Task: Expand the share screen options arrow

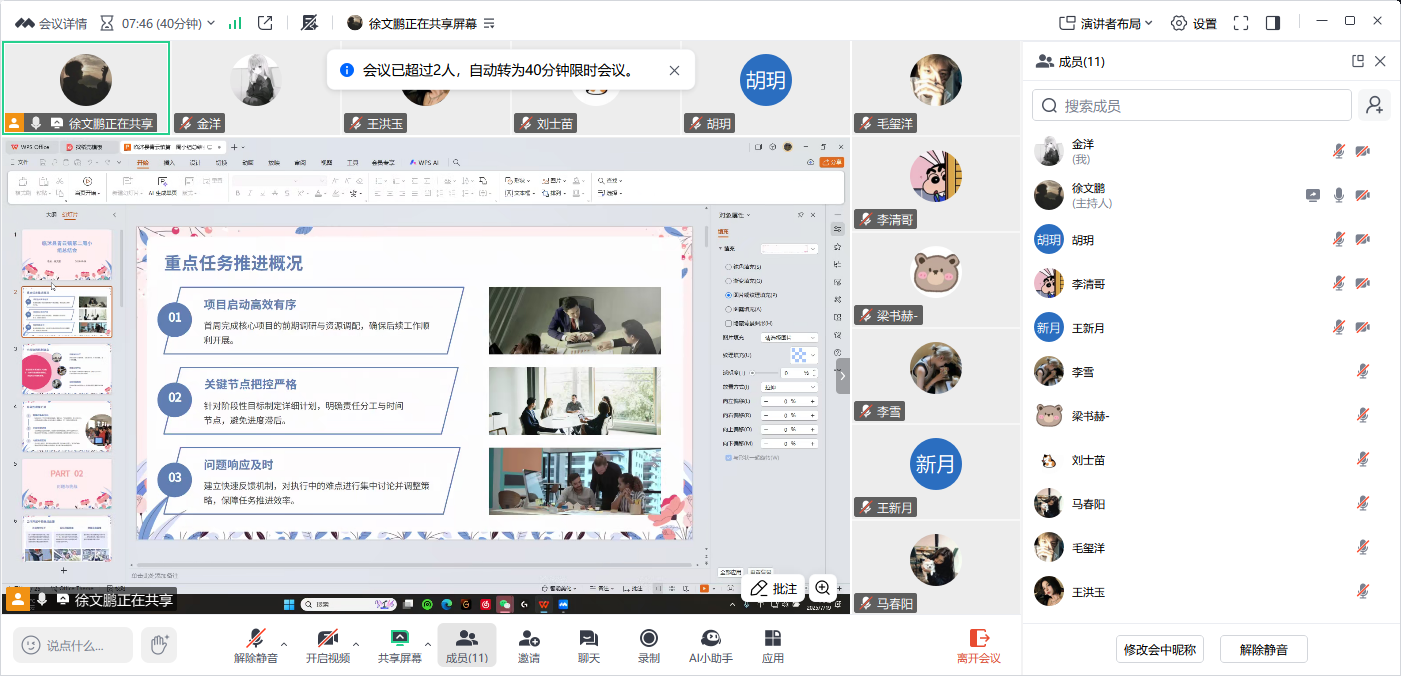Action: 428,643
